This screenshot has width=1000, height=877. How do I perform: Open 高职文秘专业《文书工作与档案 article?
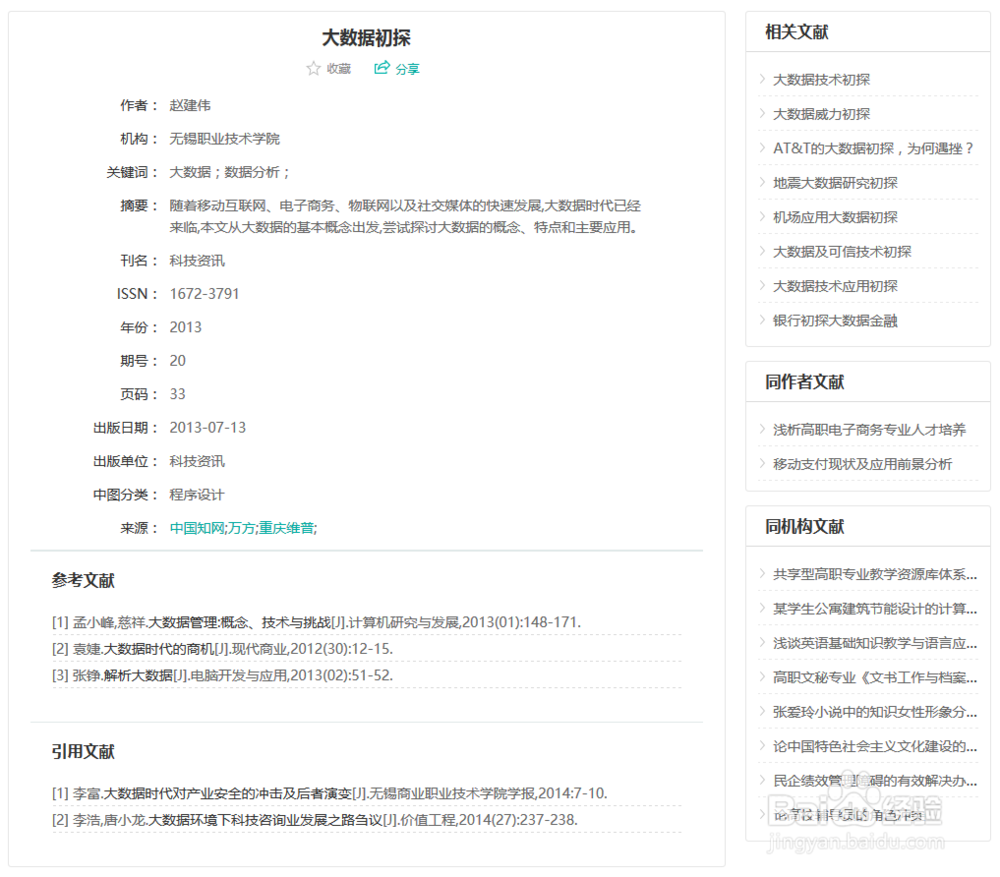(x=875, y=678)
